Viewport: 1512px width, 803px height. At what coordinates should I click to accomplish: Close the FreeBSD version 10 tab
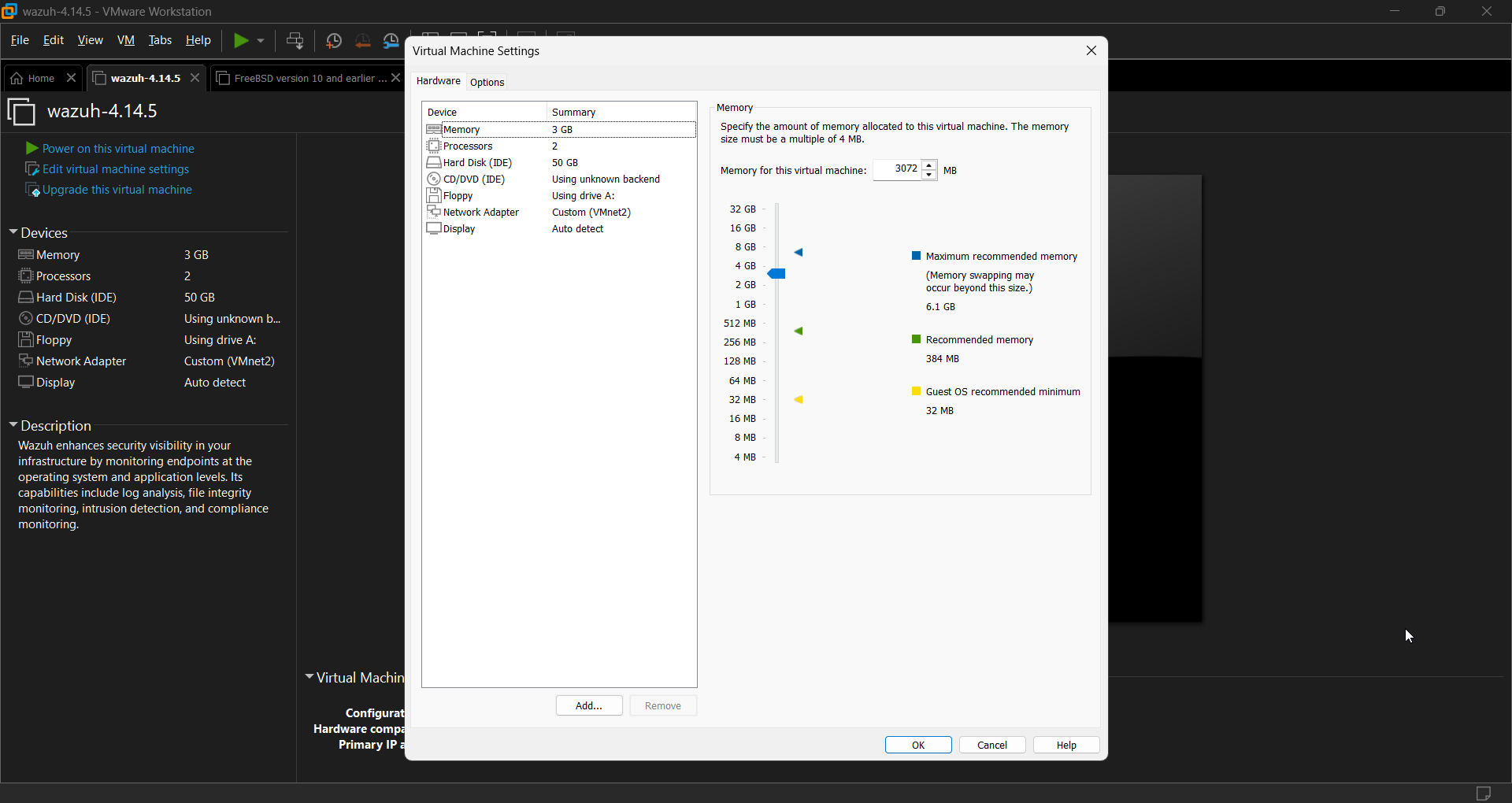(396, 78)
